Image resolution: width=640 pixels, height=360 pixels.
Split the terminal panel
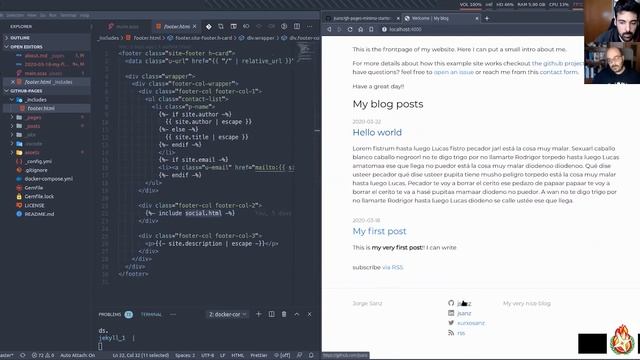coord(271,314)
